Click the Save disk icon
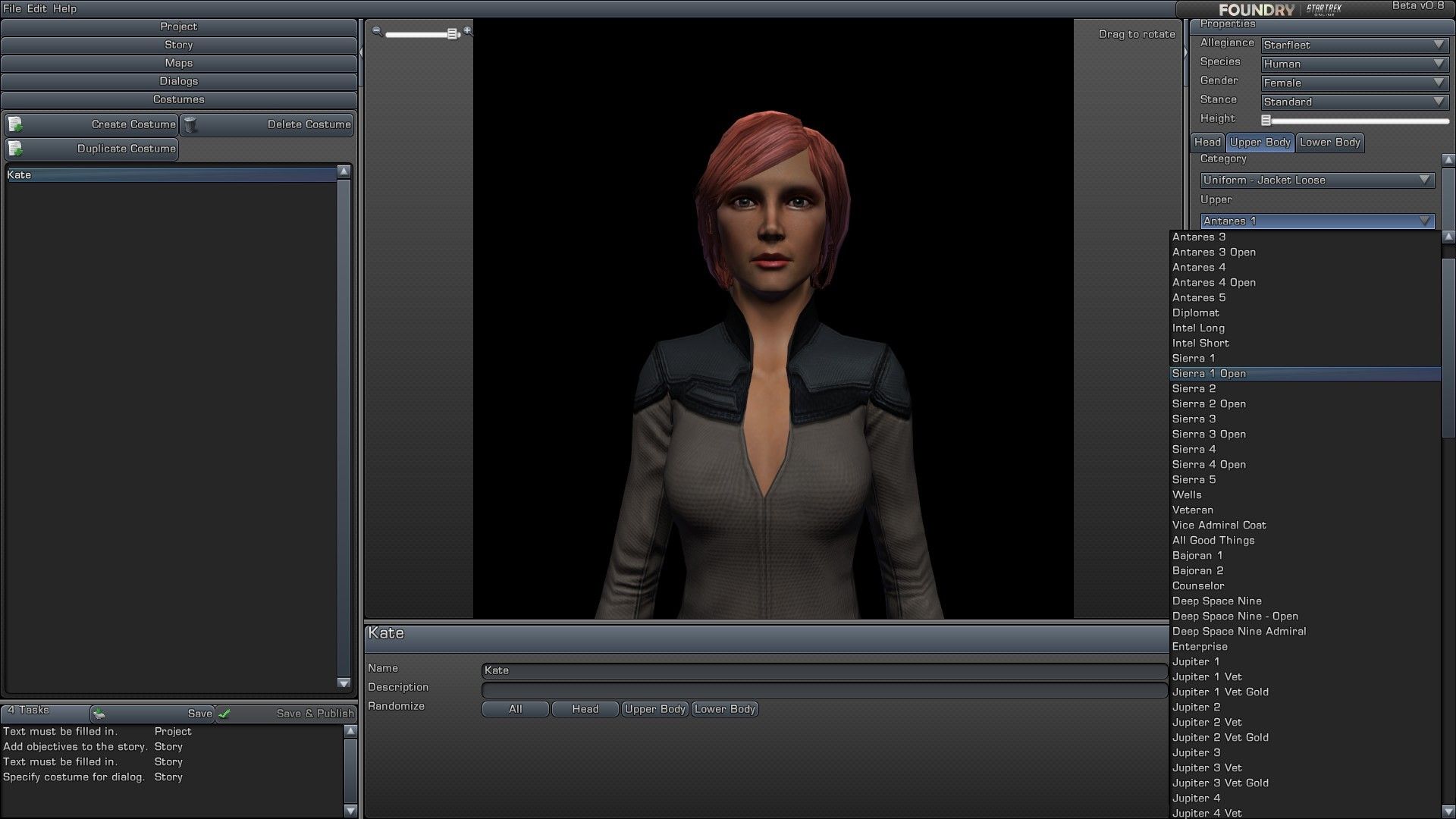The height and width of the screenshot is (819, 1456). pyautogui.click(x=99, y=714)
